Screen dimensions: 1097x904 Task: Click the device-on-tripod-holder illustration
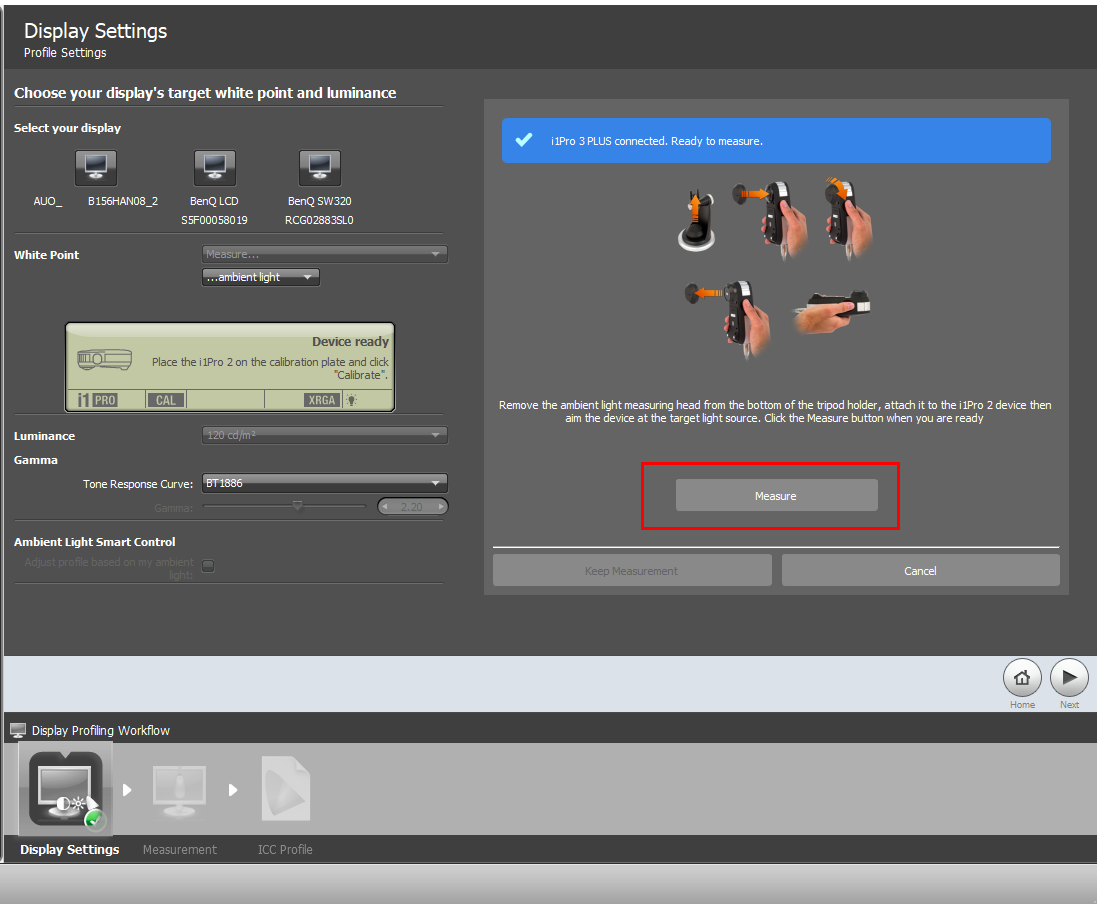click(697, 220)
